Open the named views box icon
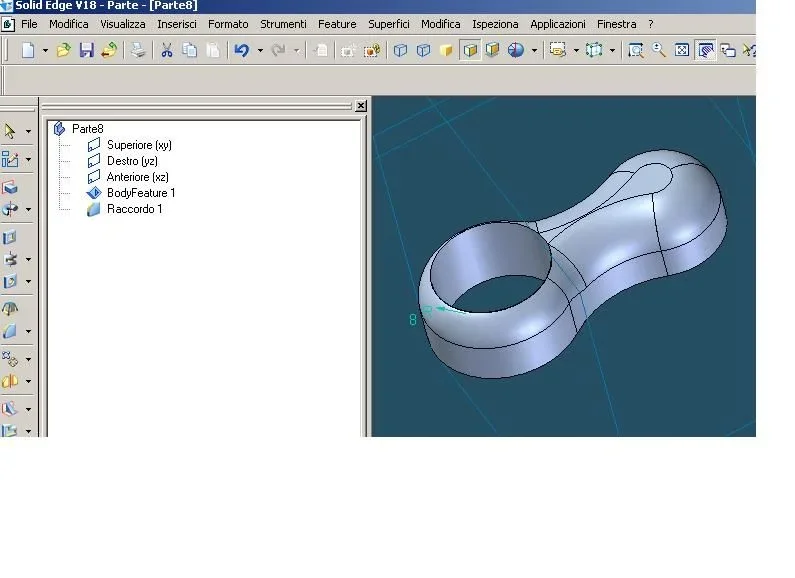This screenshot has height=578, width=795. (x=557, y=50)
